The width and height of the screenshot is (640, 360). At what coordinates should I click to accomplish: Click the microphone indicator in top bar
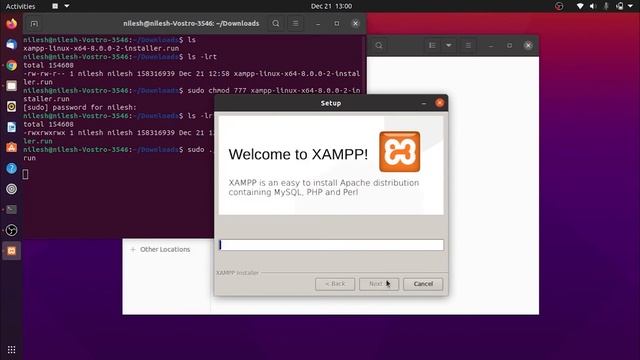(606, 6)
